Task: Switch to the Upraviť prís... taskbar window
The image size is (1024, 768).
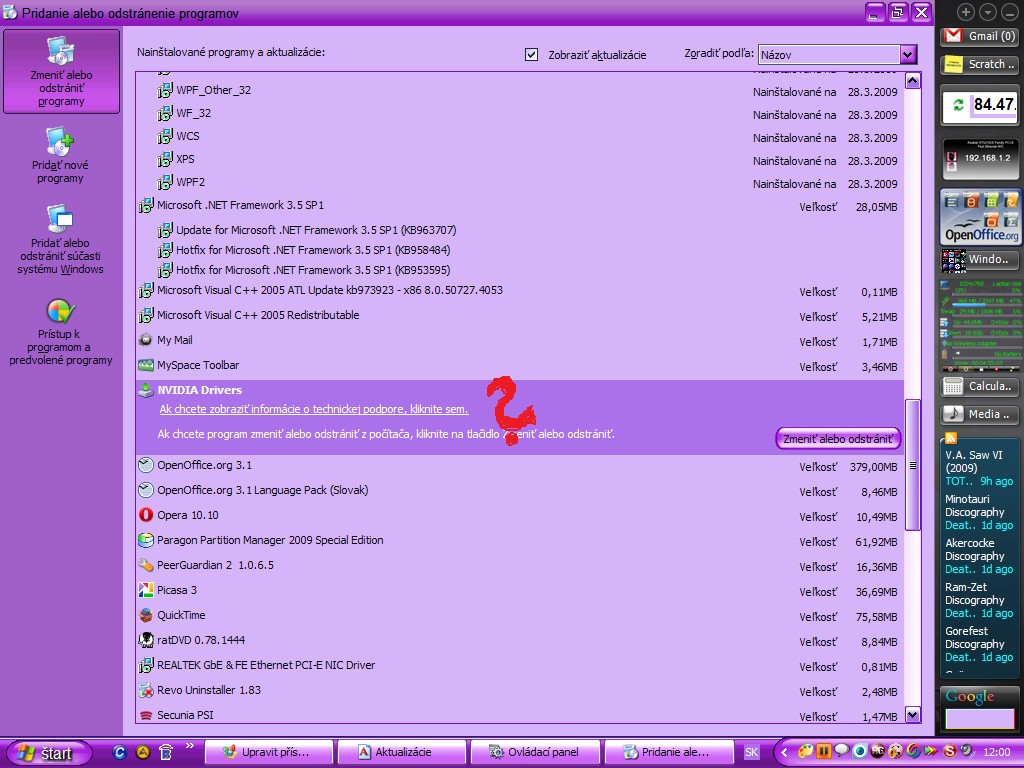Action: [269, 752]
